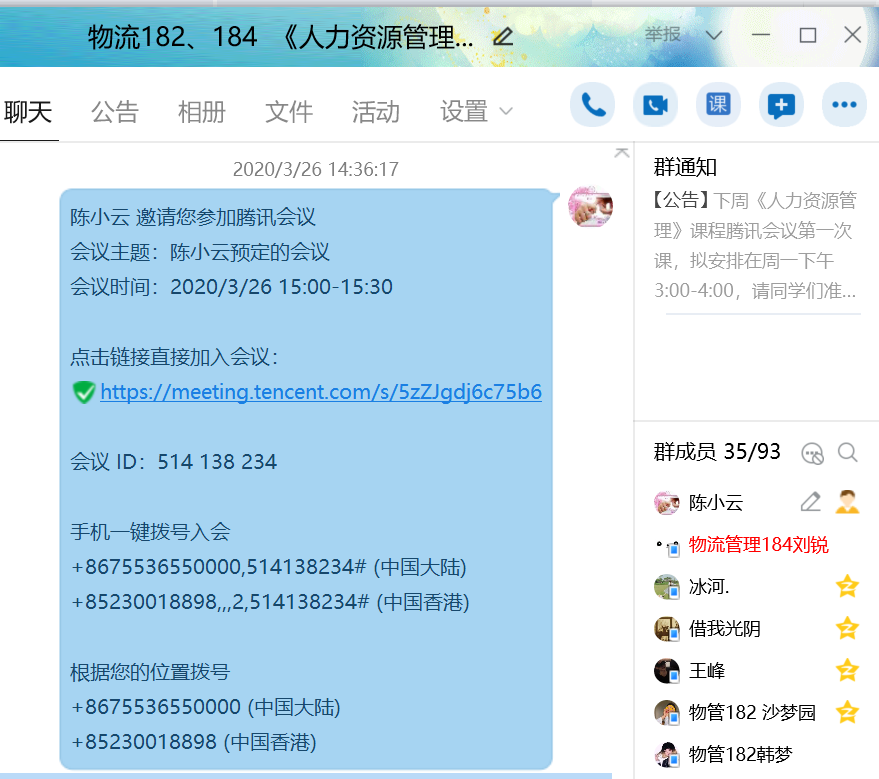Collapse chat history with top arrow icon
The height and width of the screenshot is (779, 879).
[x=622, y=152]
